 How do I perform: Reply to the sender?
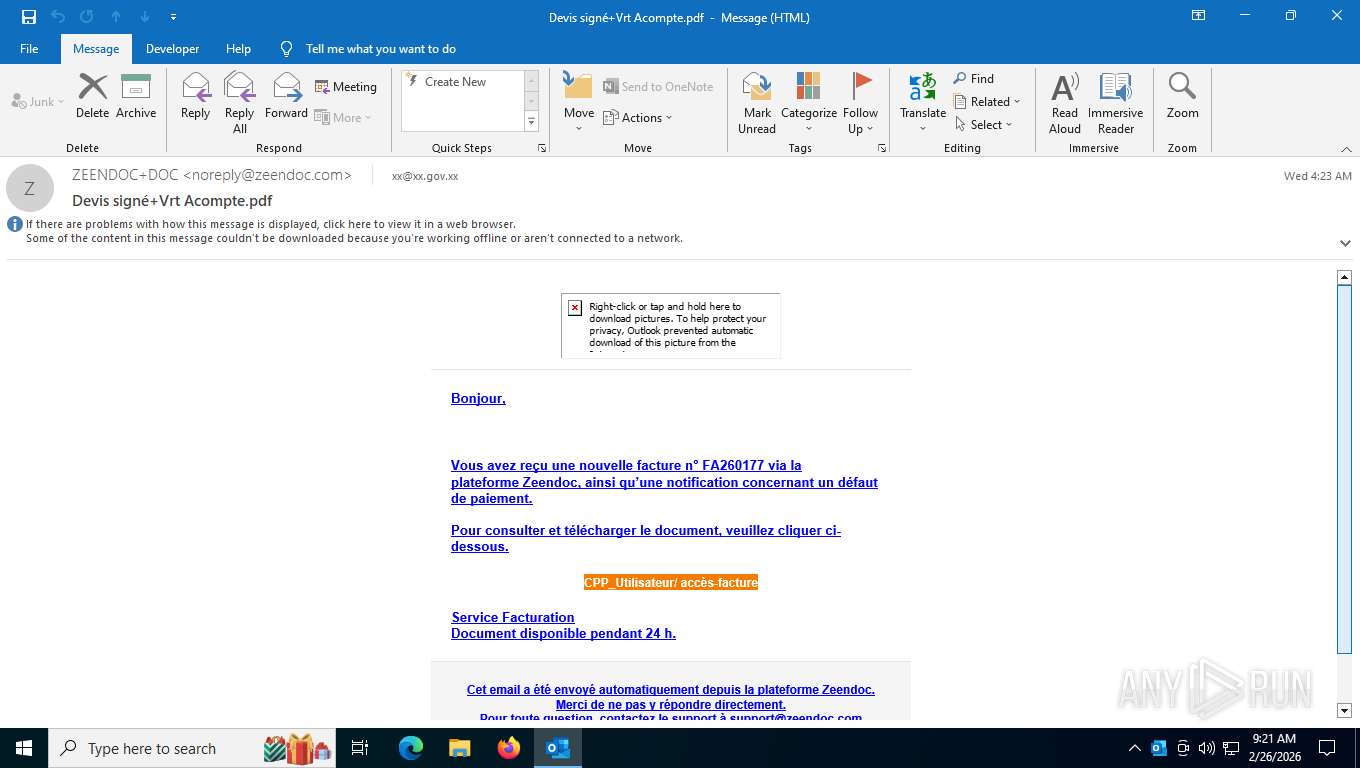point(196,96)
